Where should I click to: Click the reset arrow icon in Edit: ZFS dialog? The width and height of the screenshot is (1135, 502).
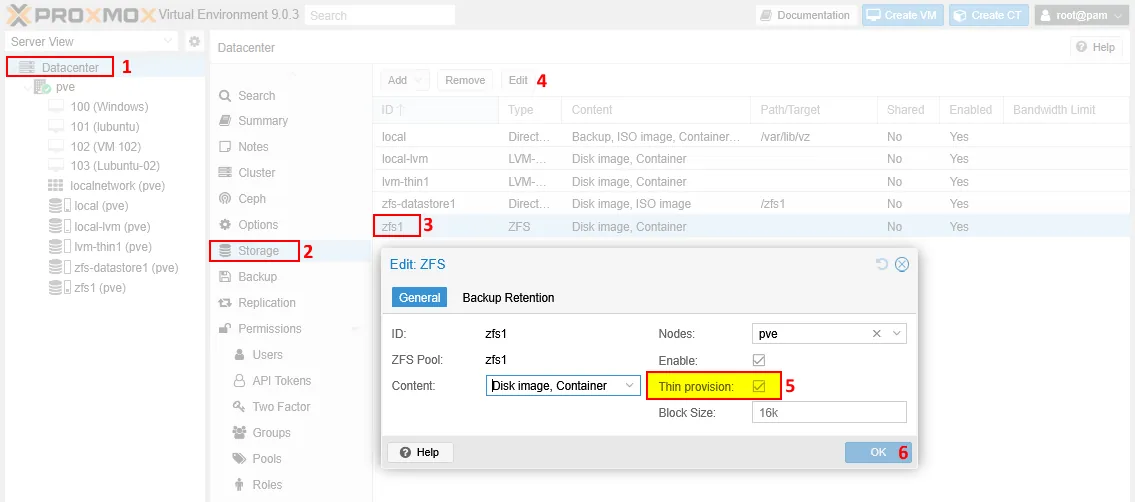(882, 264)
